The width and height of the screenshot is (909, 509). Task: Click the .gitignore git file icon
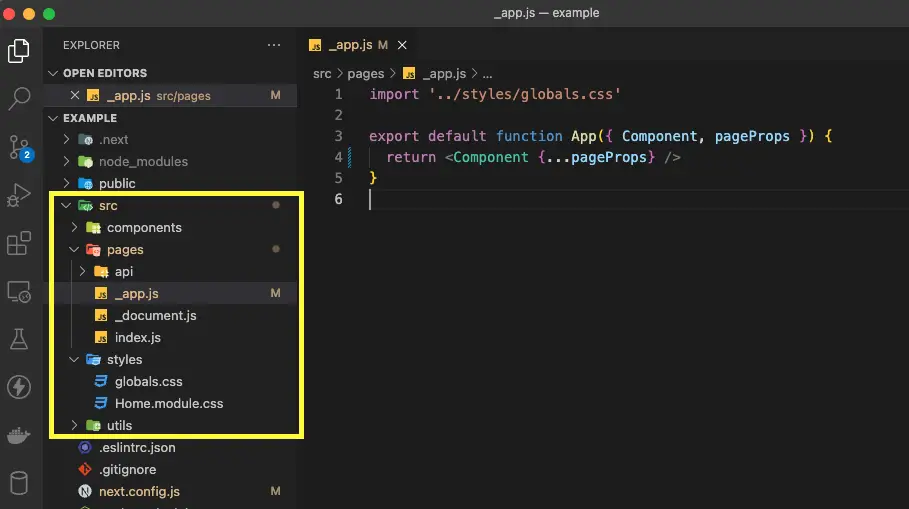tap(85, 470)
